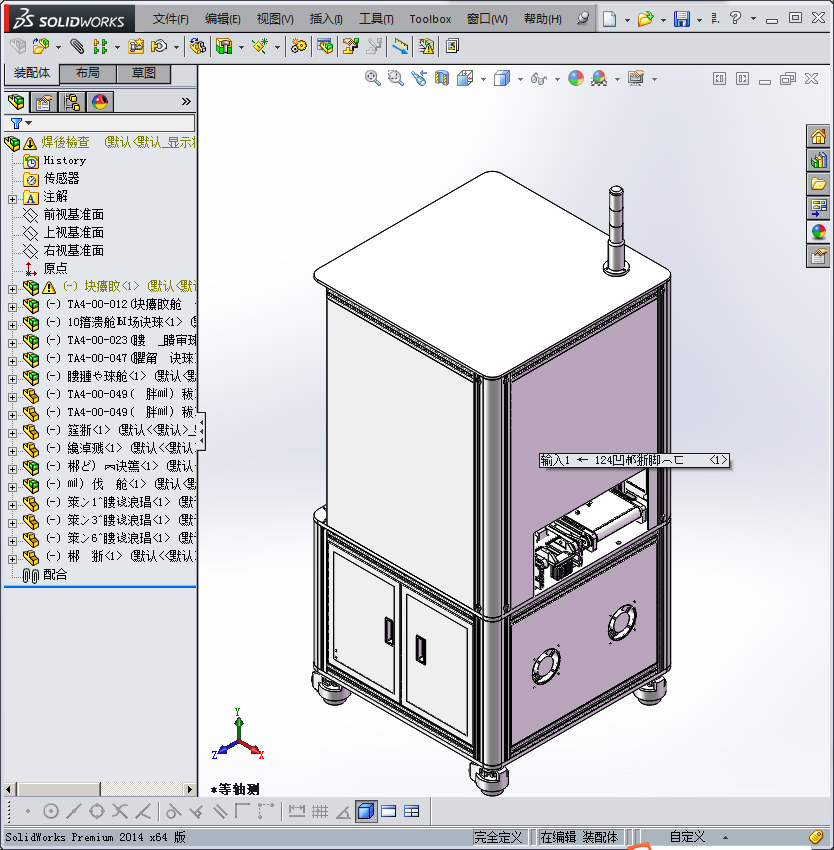Start a New Motion Study
This screenshot has height=850, width=834.
pyautogui.click(x=298, y=47)
